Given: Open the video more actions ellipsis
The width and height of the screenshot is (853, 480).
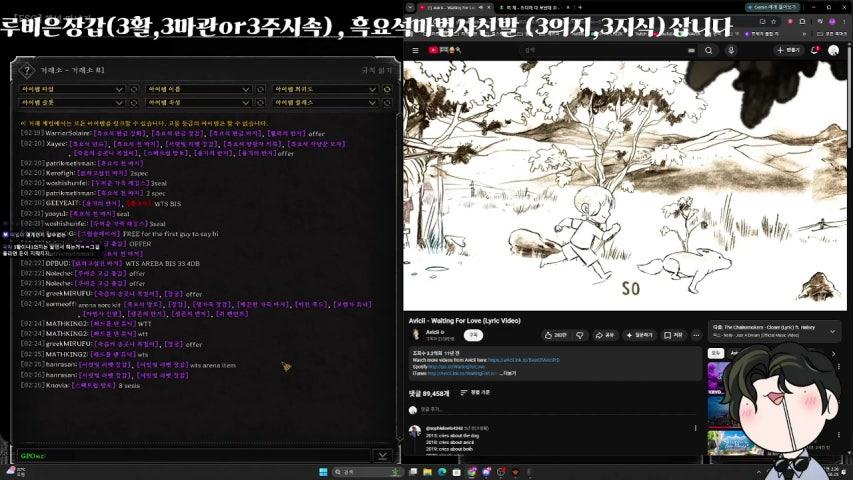Looking at the screenshot, I should 696,335.
